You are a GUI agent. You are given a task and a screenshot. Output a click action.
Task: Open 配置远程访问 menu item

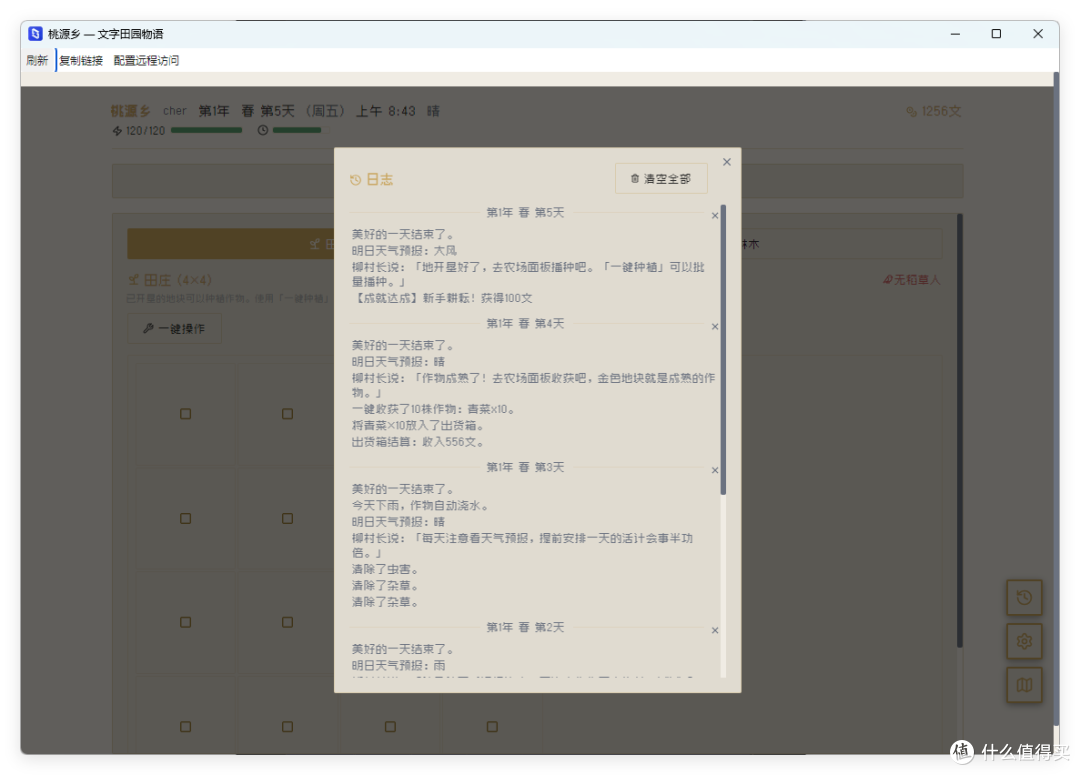[146, 61]
